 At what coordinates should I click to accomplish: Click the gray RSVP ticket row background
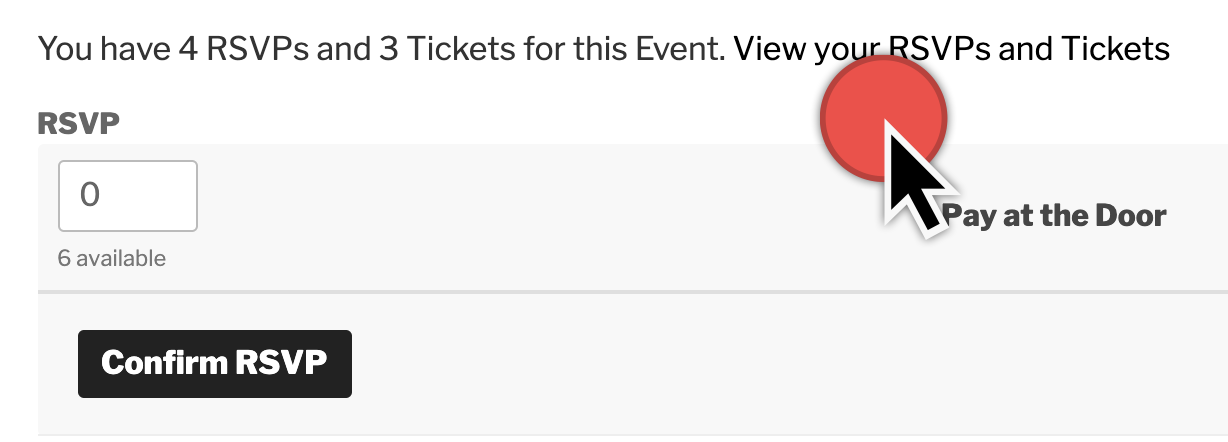point(633,217)
